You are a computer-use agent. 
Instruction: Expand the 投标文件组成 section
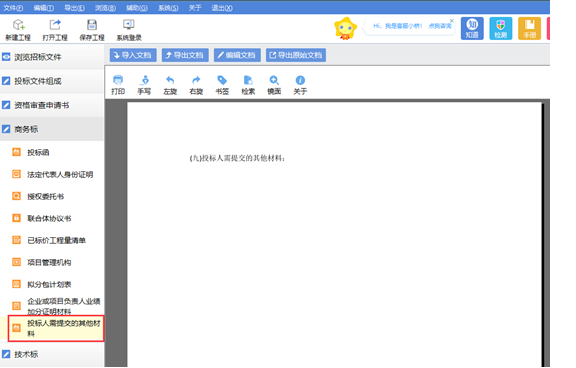click(52, 81)
